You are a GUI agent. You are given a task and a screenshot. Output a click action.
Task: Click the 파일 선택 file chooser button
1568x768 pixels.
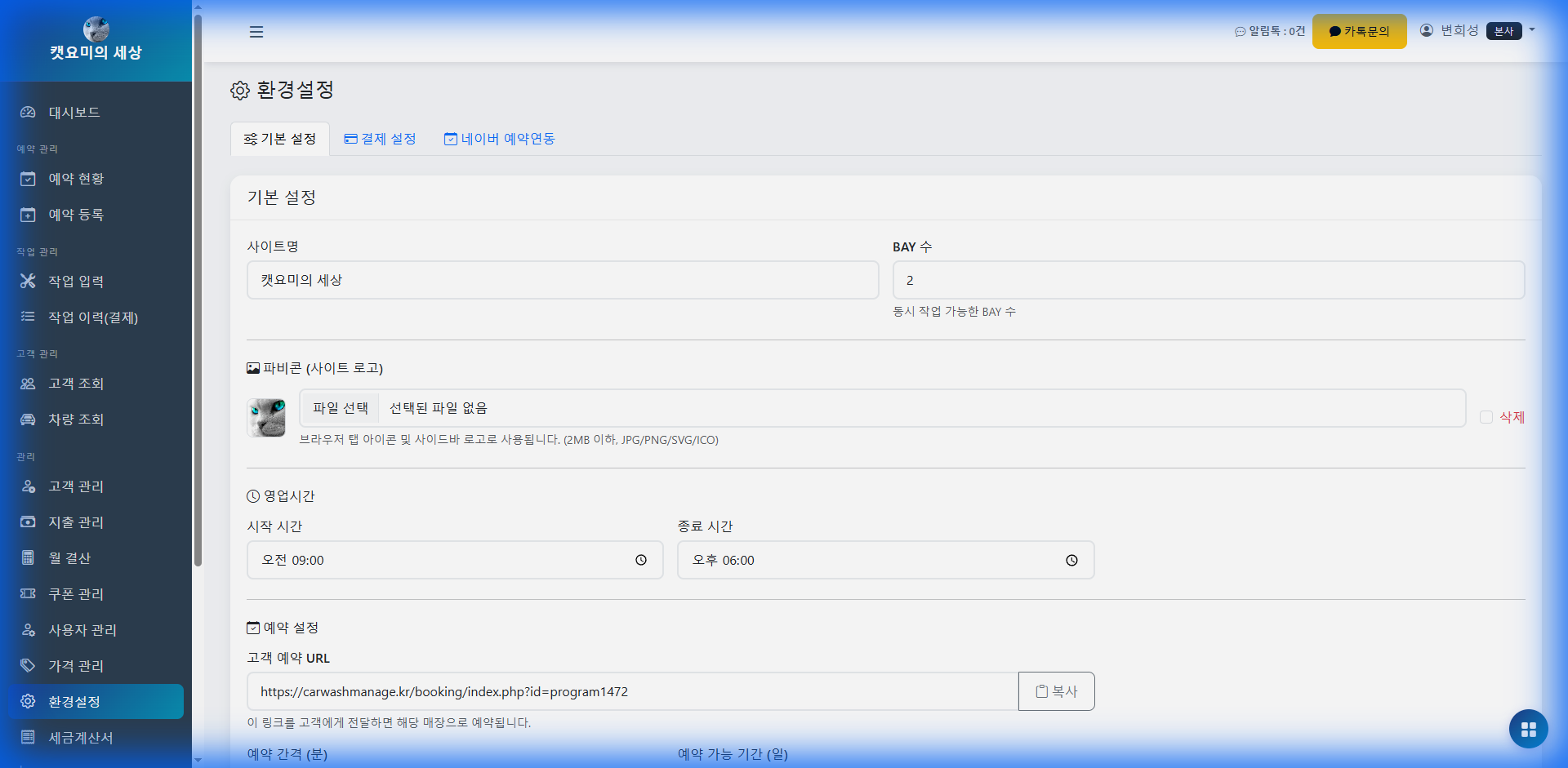tap(340, 408)
